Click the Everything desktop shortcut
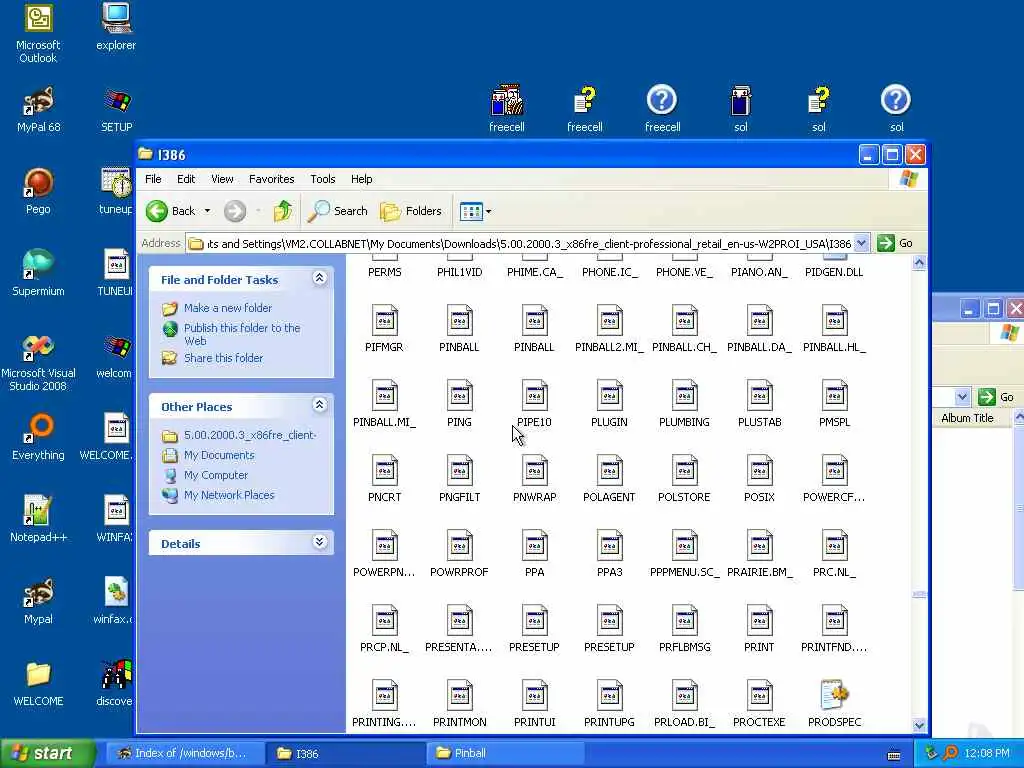The height and width of the screenshot is (768, 1024). pyautogui.click(x=39, y=437)
